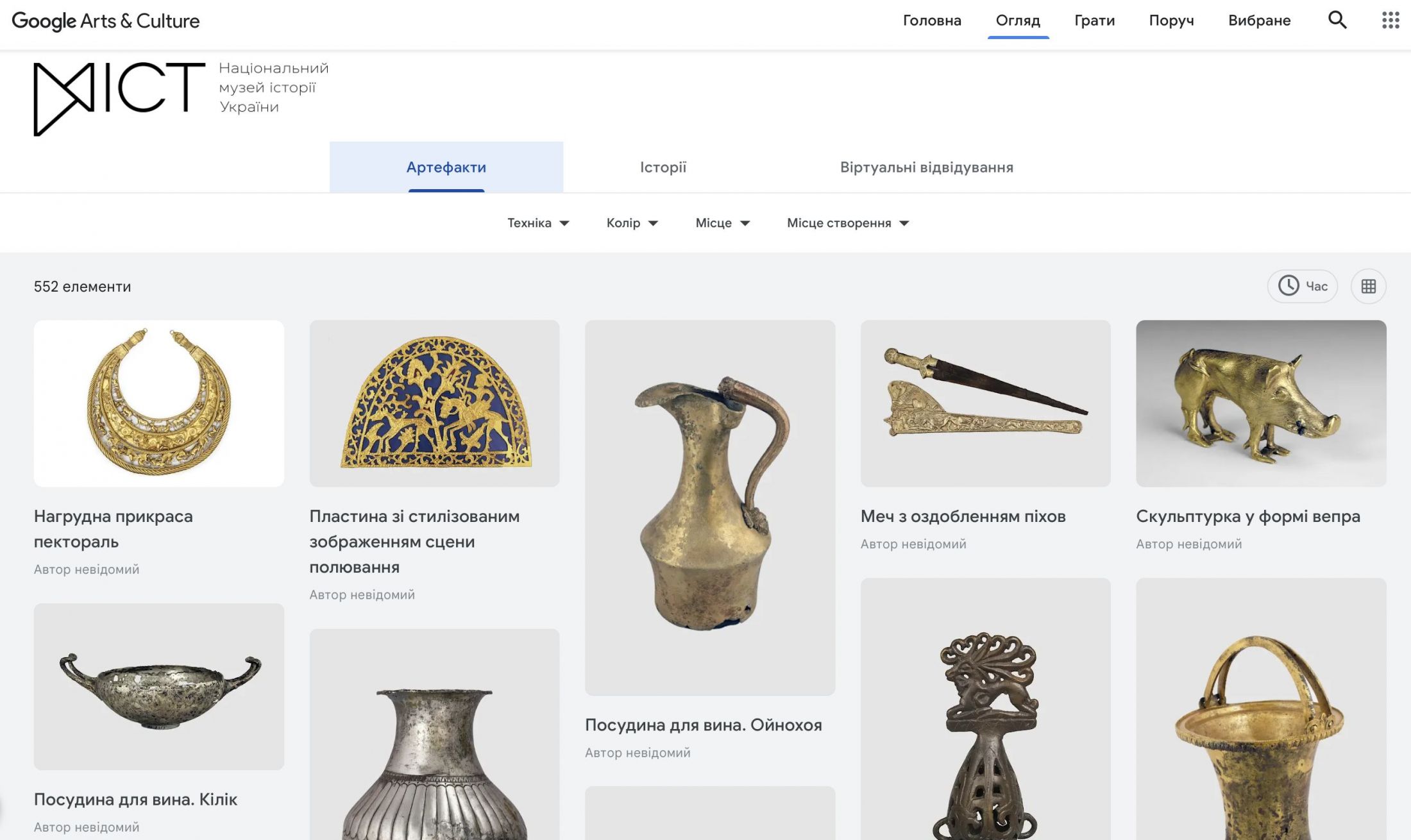Click Автор невідомий under пектораль
The width and height of the screenshot is (1411, 840).
click(87, 569)
